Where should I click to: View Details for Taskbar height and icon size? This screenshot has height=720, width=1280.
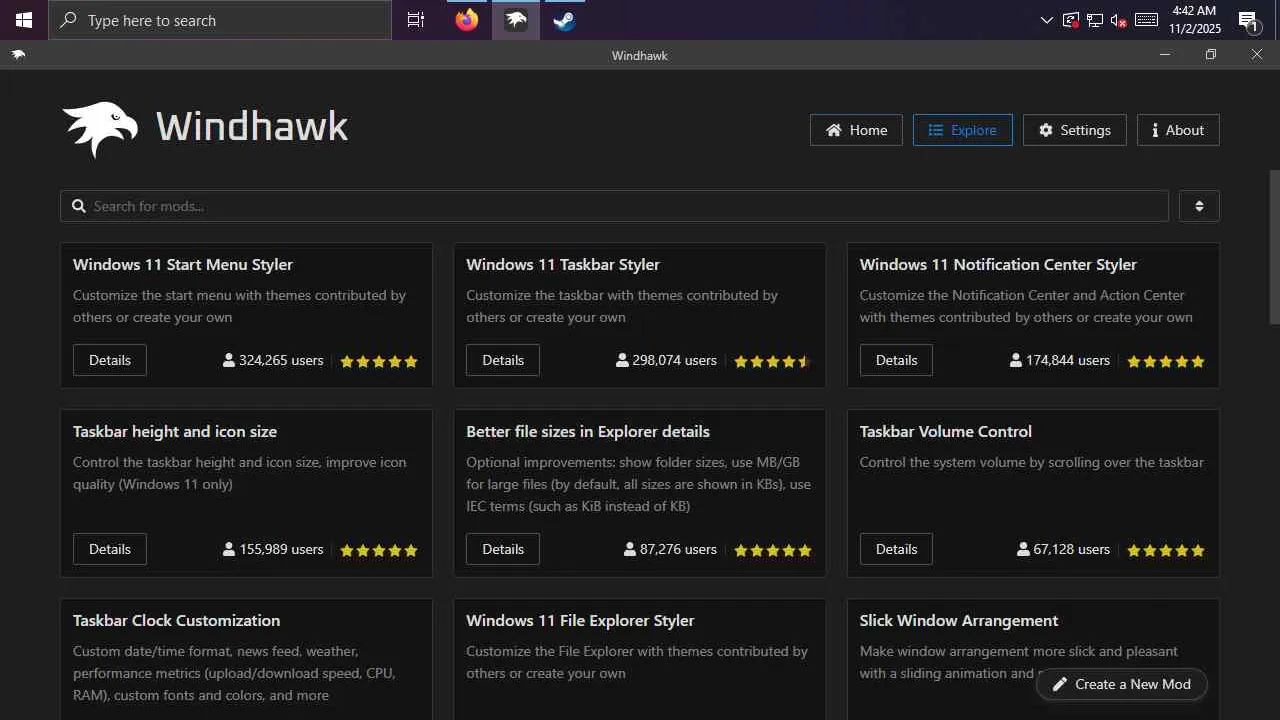(x=110, y=549)
